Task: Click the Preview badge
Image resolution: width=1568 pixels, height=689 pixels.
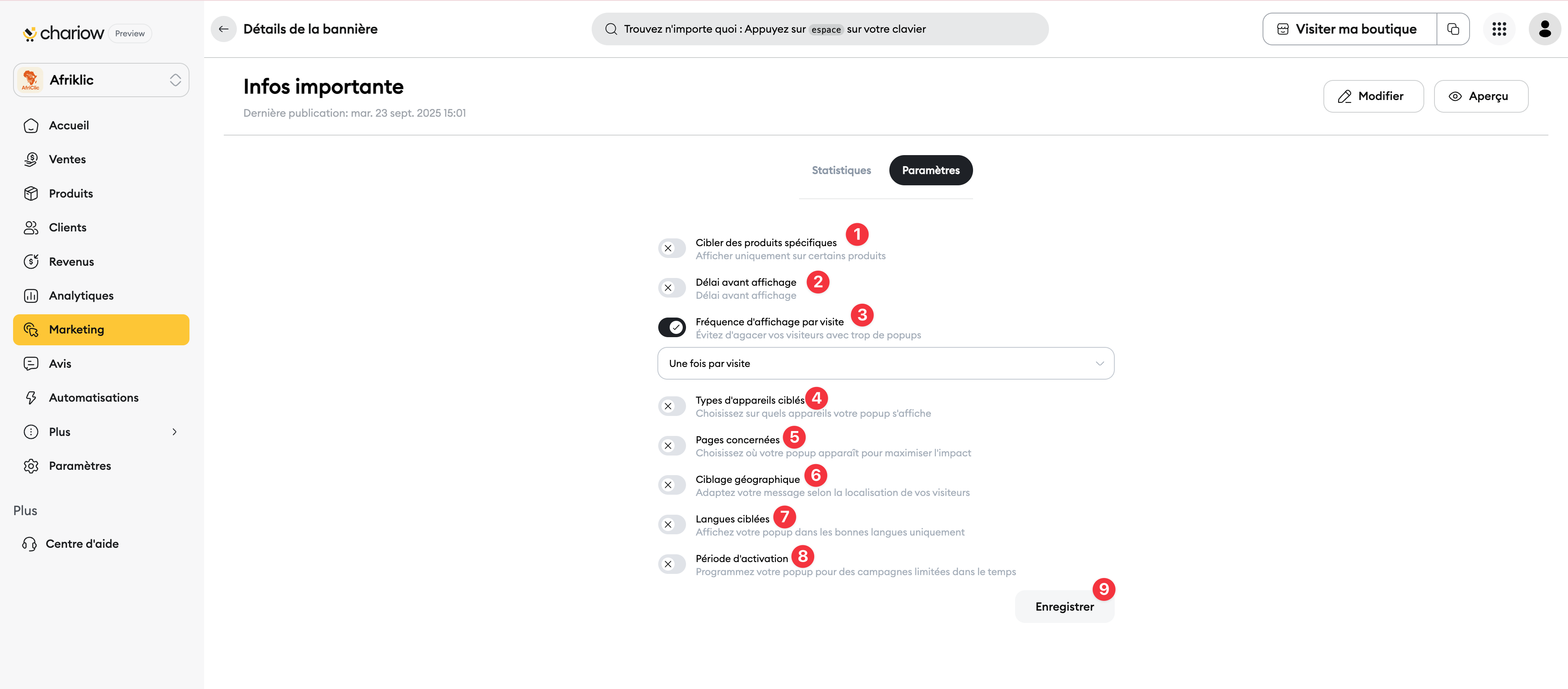Action: [x=130, y=33]
